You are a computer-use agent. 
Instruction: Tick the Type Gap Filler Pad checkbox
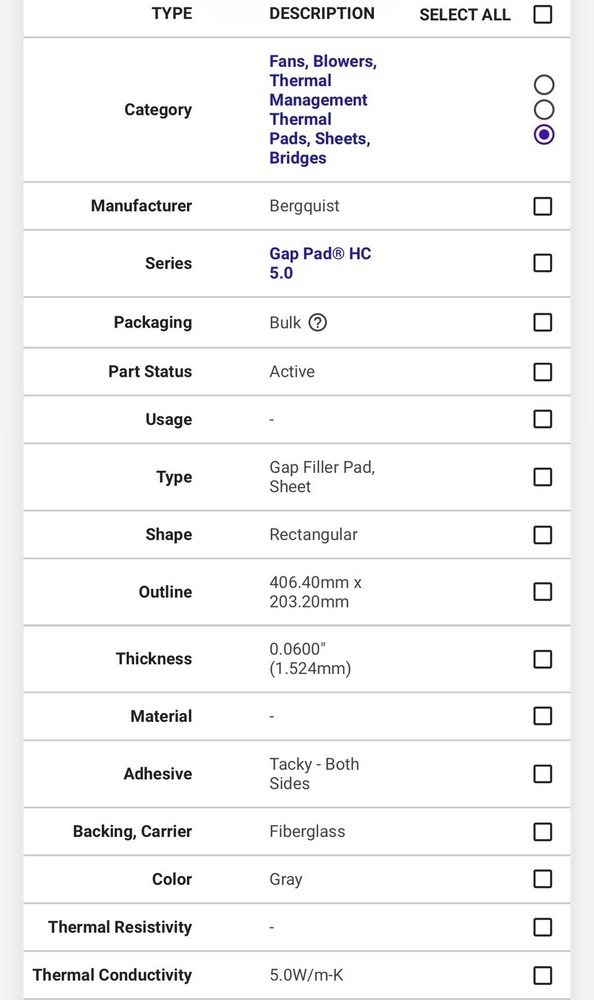[542, 477]
